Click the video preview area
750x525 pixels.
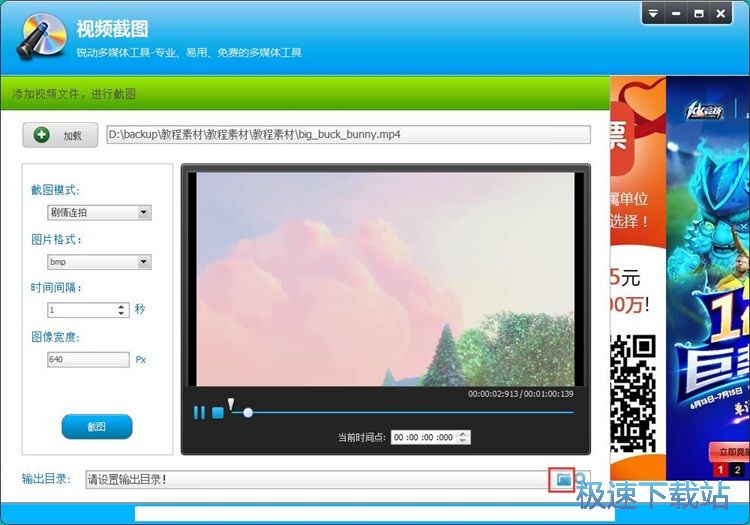(385, 279)
